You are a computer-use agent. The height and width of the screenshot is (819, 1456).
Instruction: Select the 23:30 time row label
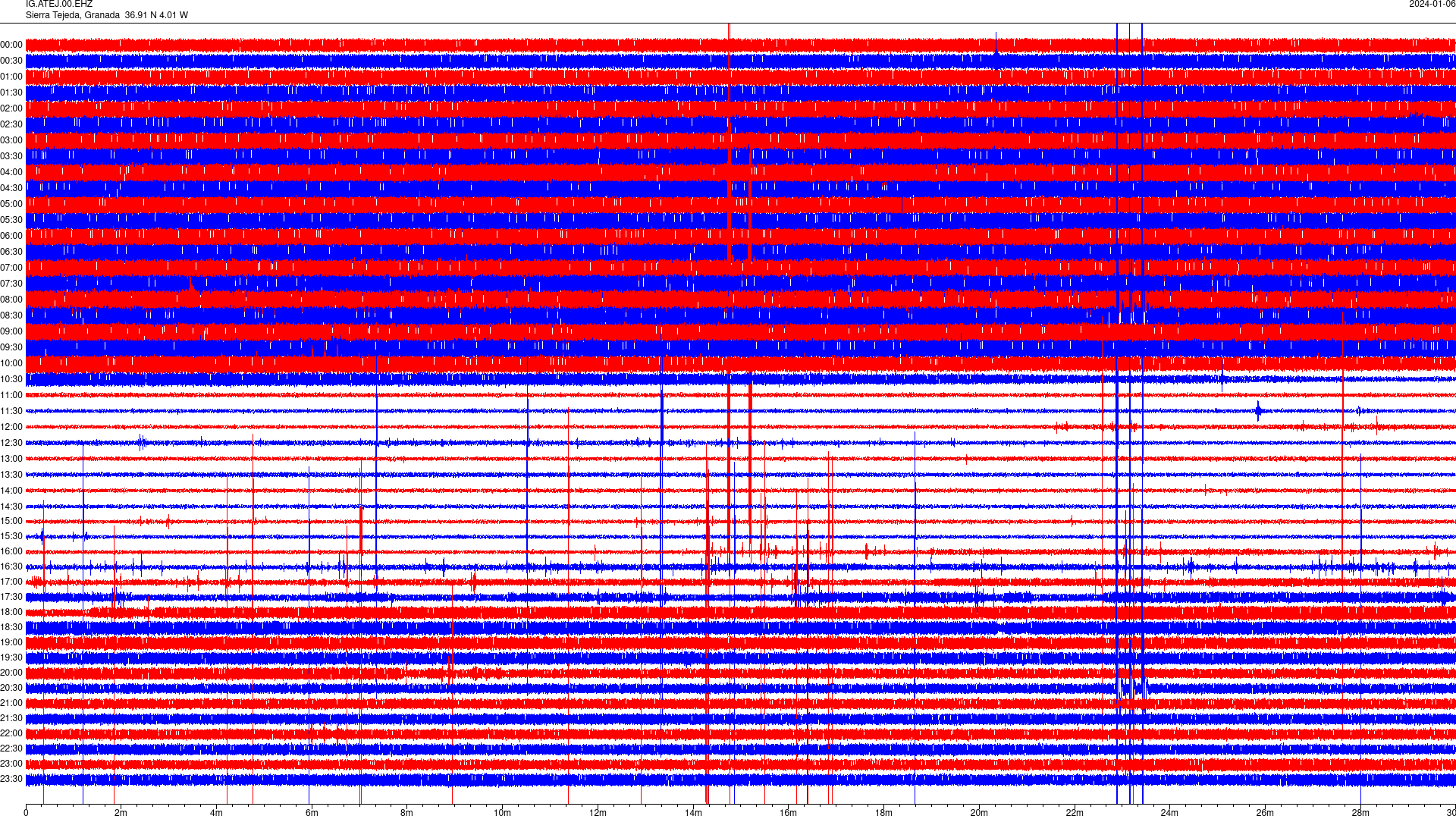point(11,779)
